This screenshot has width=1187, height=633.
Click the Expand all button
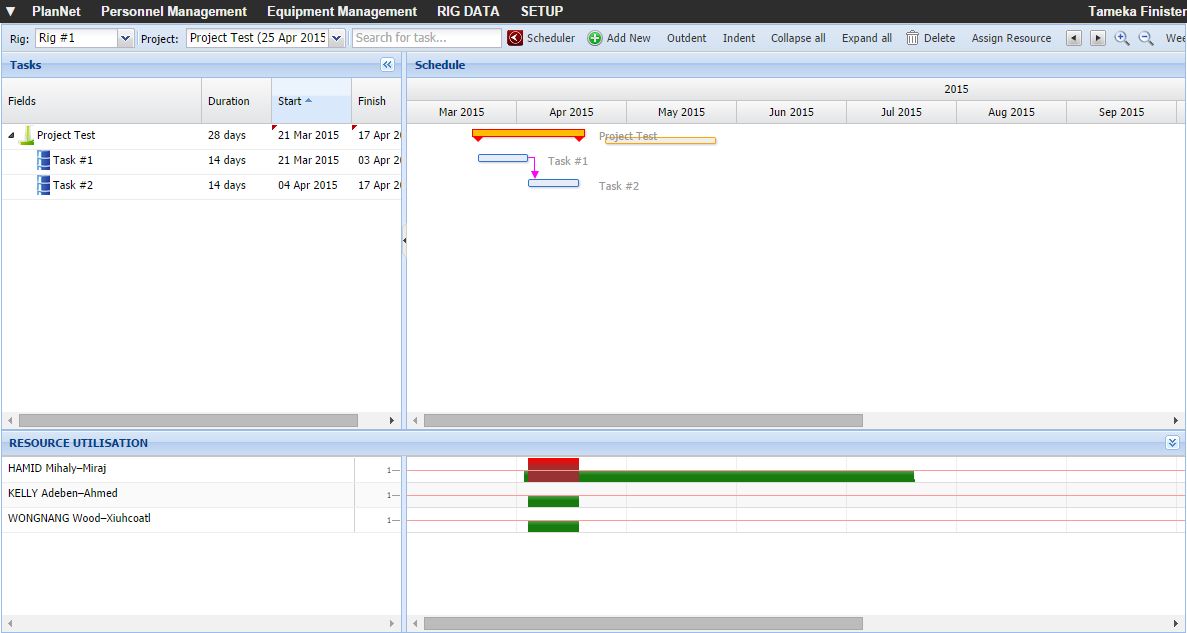click(x=866, y=38)
